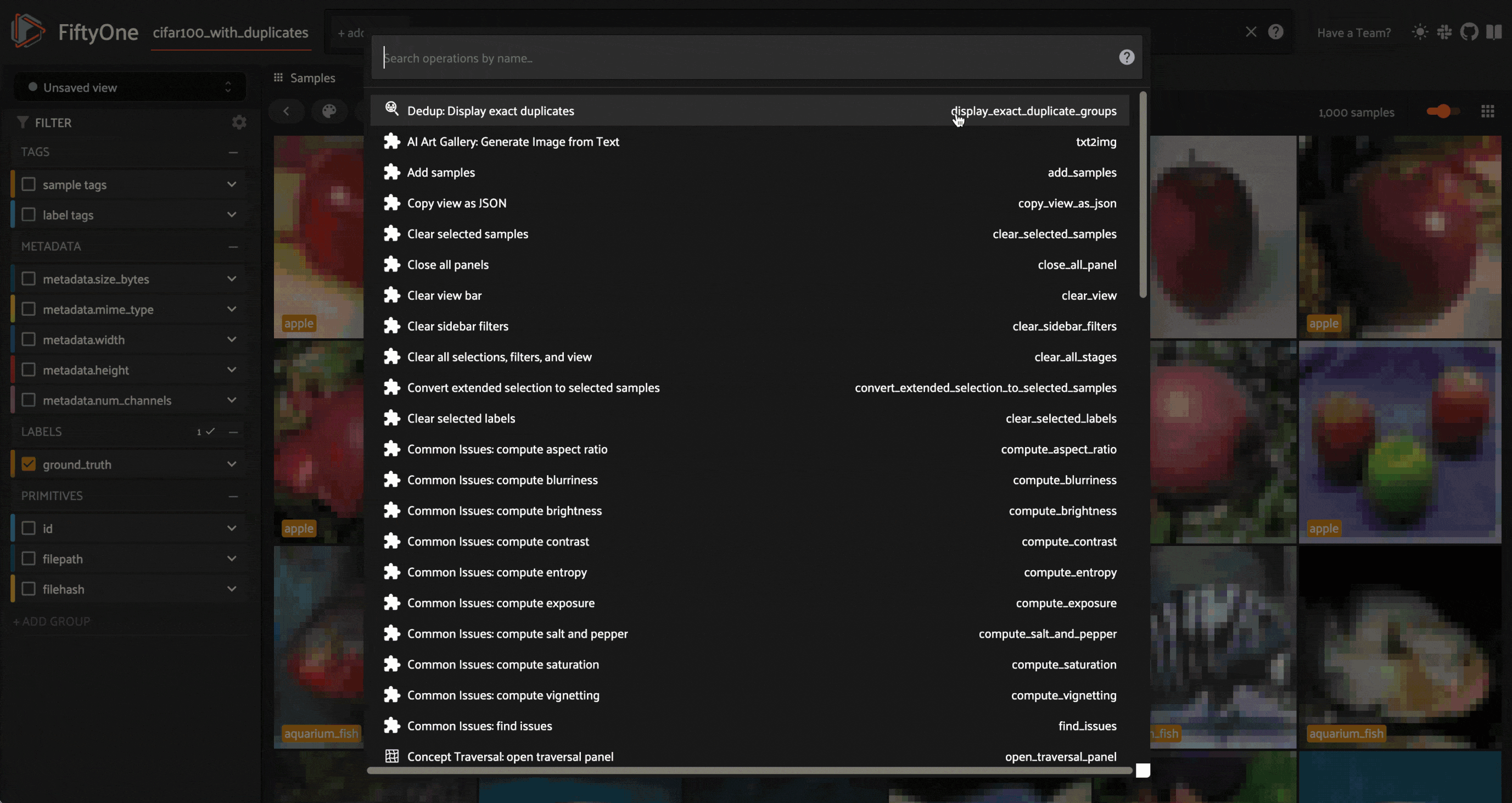Adjust the orange grid zoom slider
Image resolution: width=1512 pixels, height=803 pixels.
click(x=1443, y=111)
